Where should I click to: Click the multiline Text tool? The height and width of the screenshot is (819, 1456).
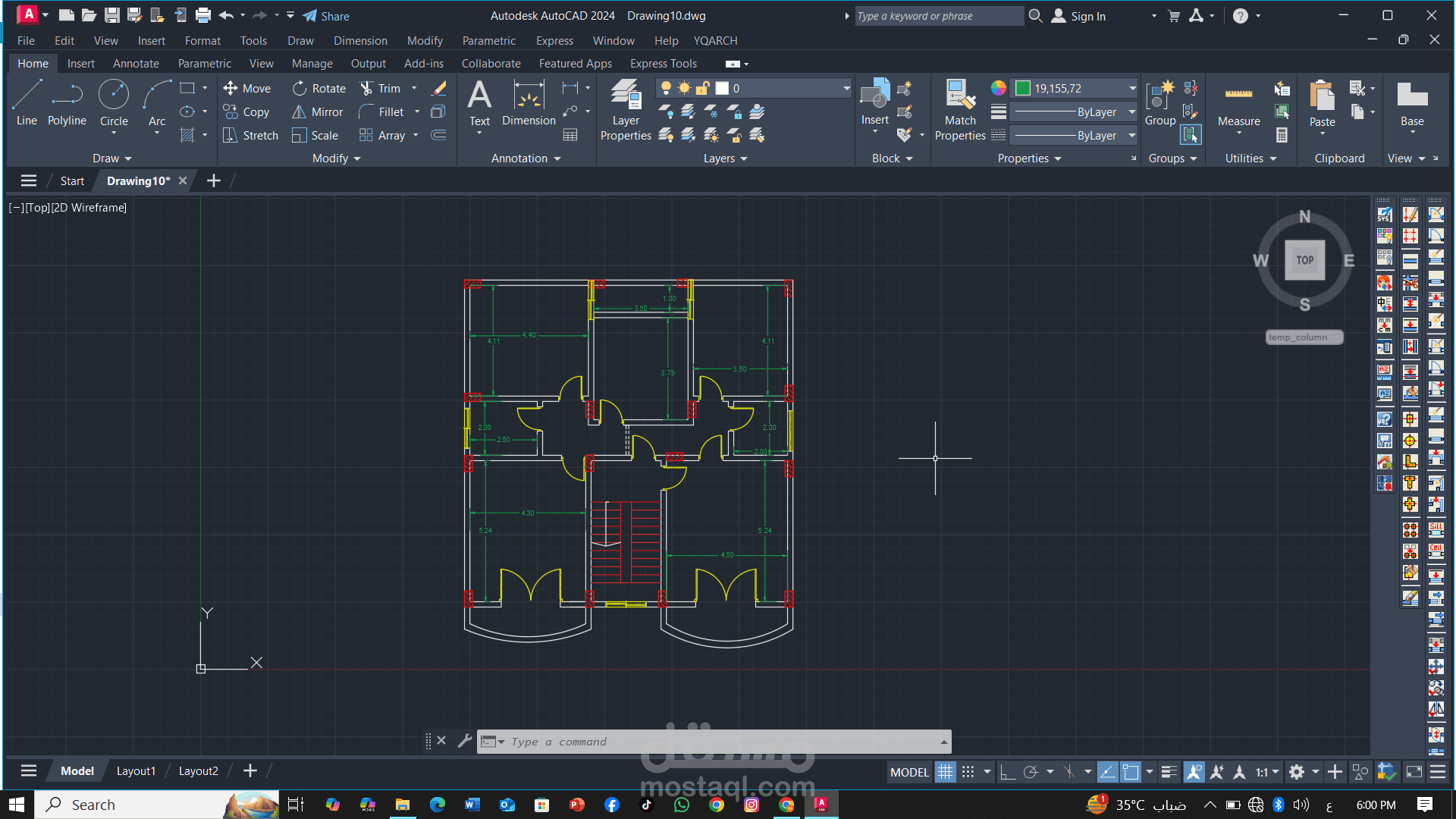coord(479,103)
